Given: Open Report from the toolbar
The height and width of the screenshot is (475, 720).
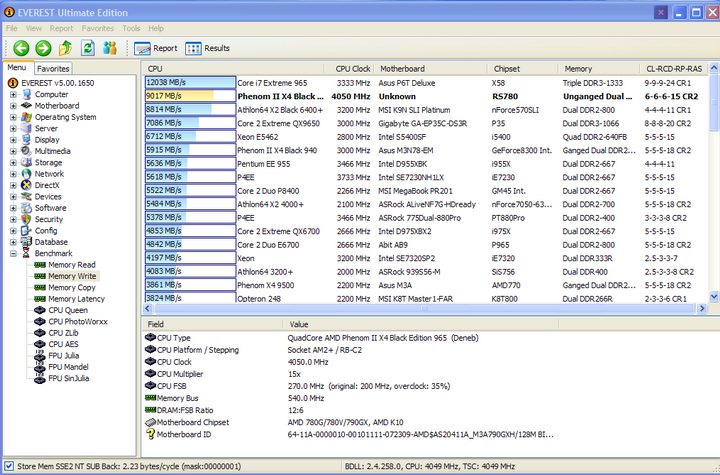Looking at the screenshot, I should pyautogui.click(x=155, y=48).
